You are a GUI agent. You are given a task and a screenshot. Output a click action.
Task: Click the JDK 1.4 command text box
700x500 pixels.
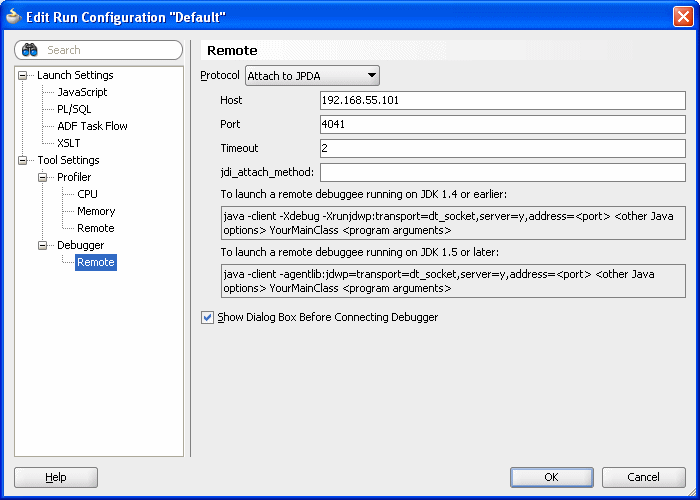453,223
